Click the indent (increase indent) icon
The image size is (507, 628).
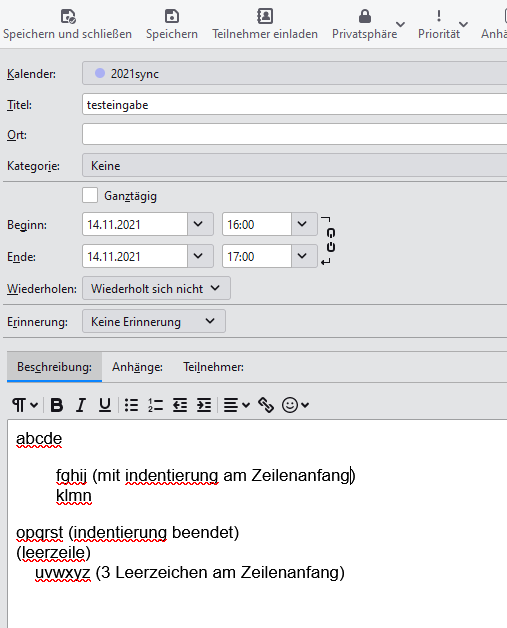point(204,405)
